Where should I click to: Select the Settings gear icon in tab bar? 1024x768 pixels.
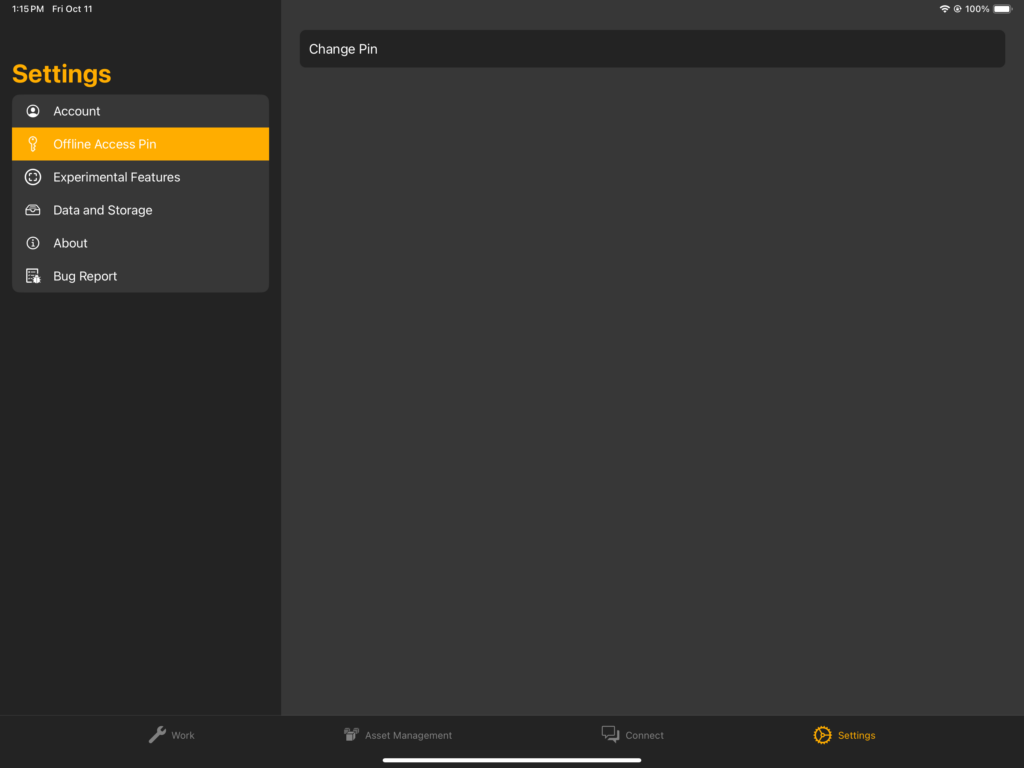(820, 734)
